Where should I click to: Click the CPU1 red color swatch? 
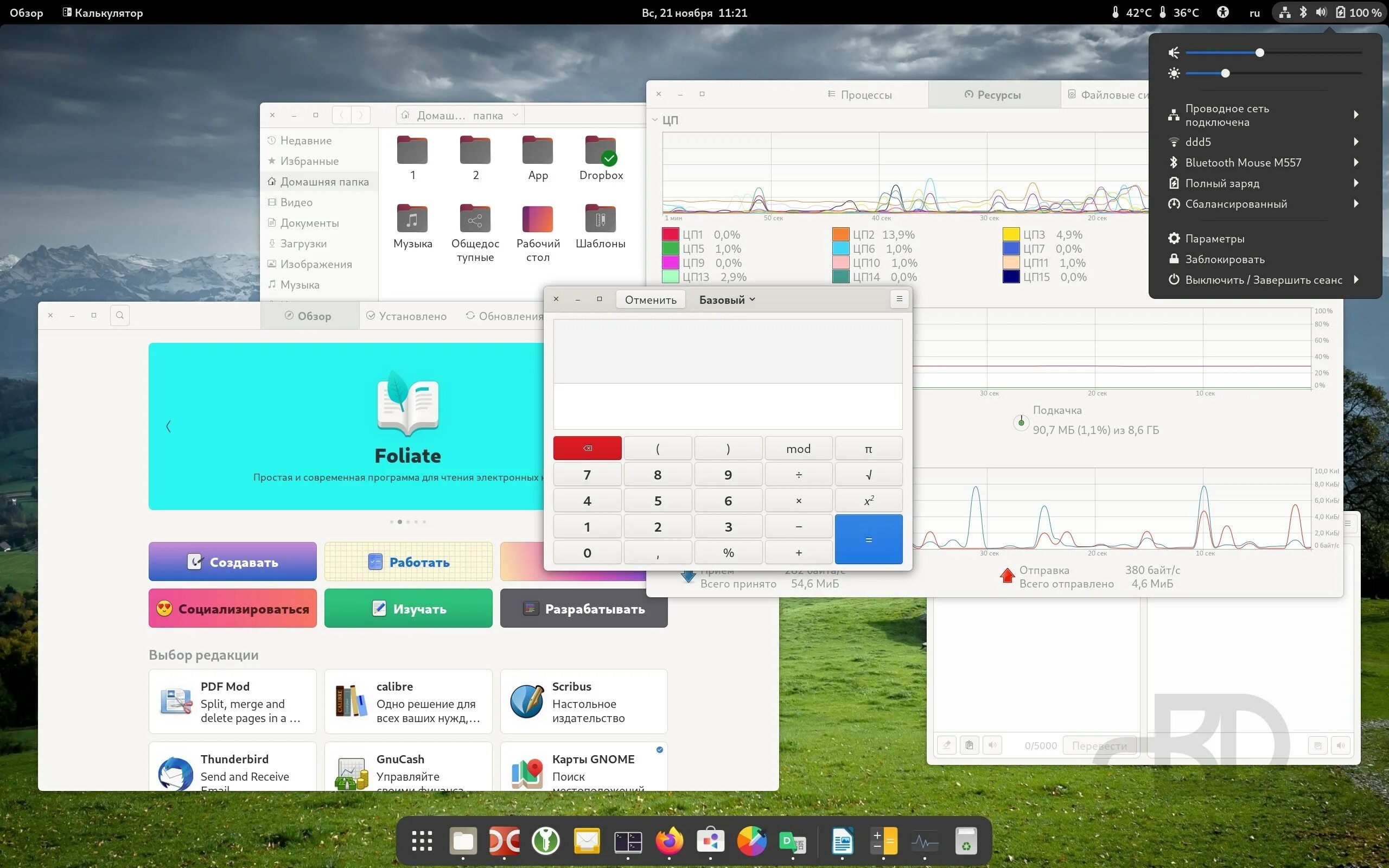point(670,234)
